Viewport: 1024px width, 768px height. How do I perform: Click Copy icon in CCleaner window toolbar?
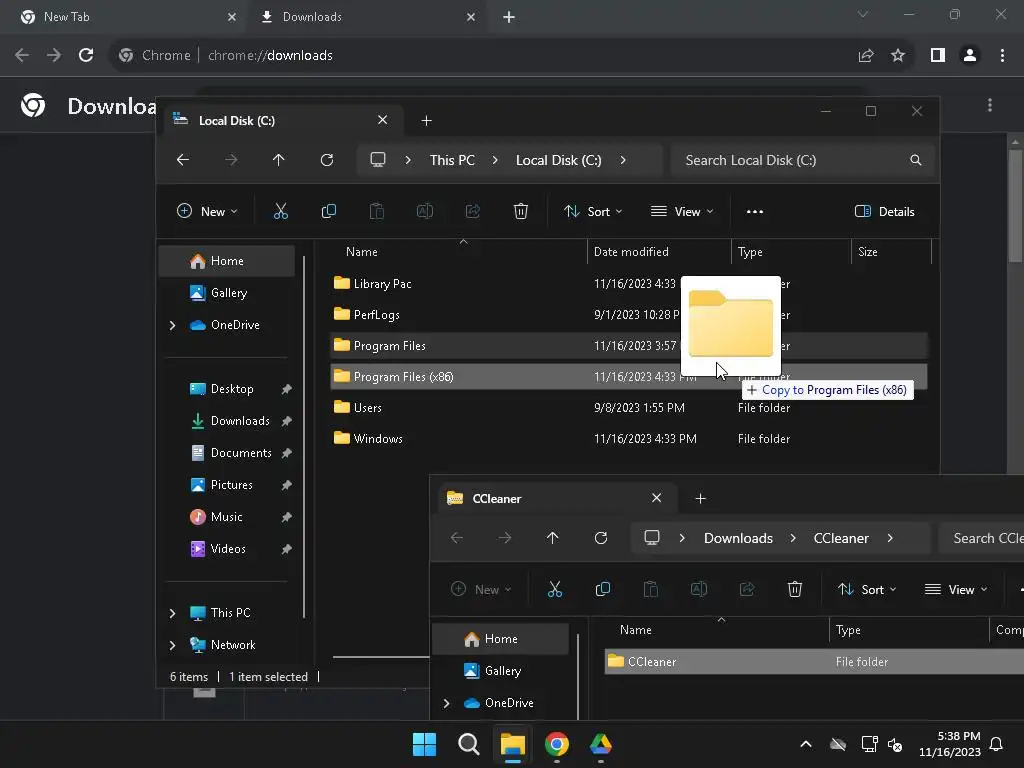tap(603, 590)
